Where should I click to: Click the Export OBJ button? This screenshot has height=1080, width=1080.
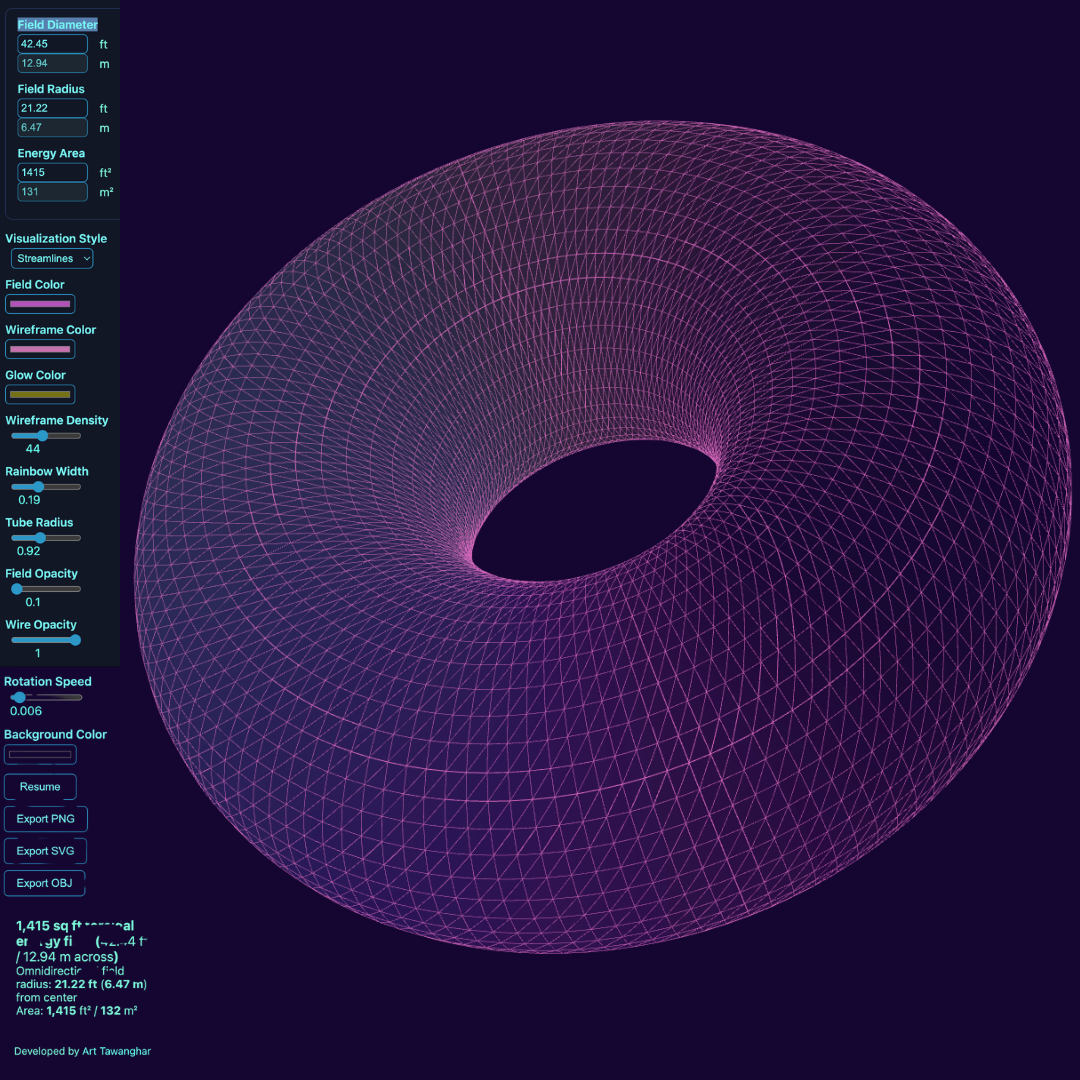[44, 883]
